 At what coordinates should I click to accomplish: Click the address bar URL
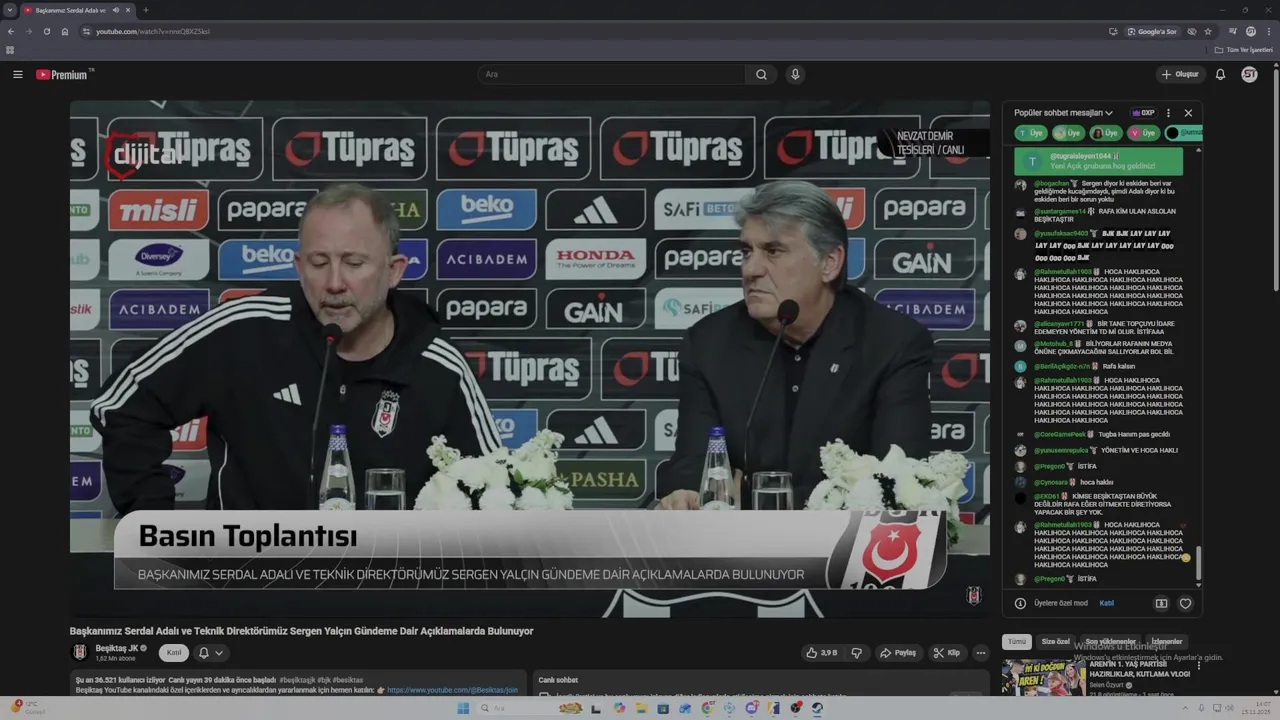click(153, 31)
